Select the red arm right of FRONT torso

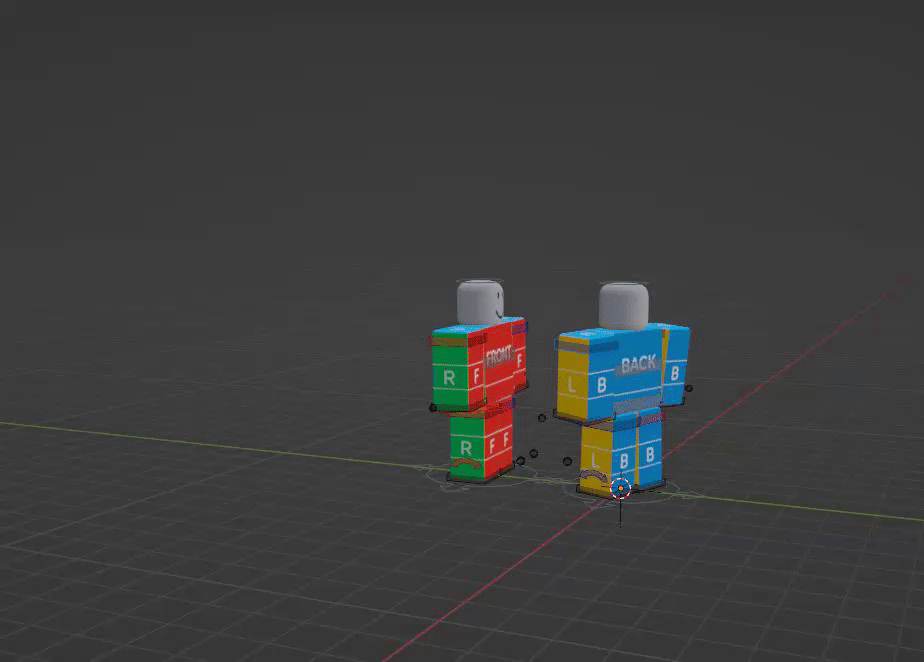[519, 355]
